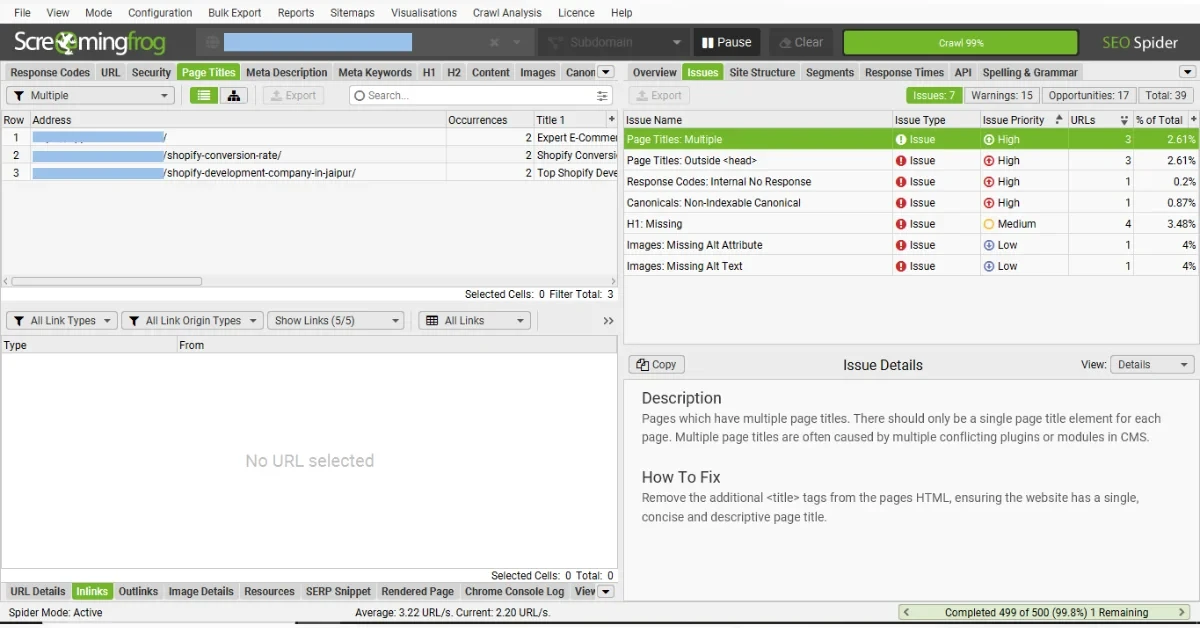Image resolution: width=1200 pixels, height=628 pixels.
Task: Filter by Issues: 7
Action: click(x=933, y=96)
